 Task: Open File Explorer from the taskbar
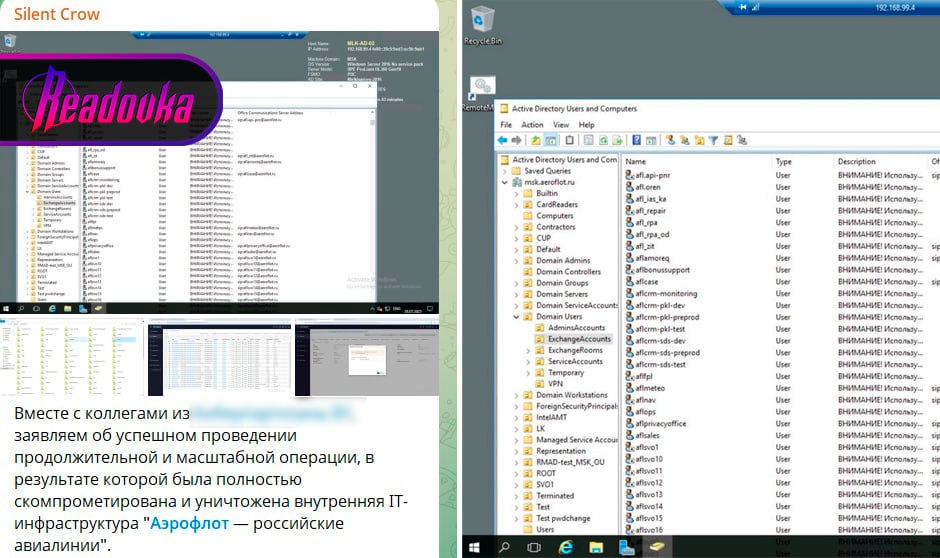pyautogui.click(x=595, y=548)
